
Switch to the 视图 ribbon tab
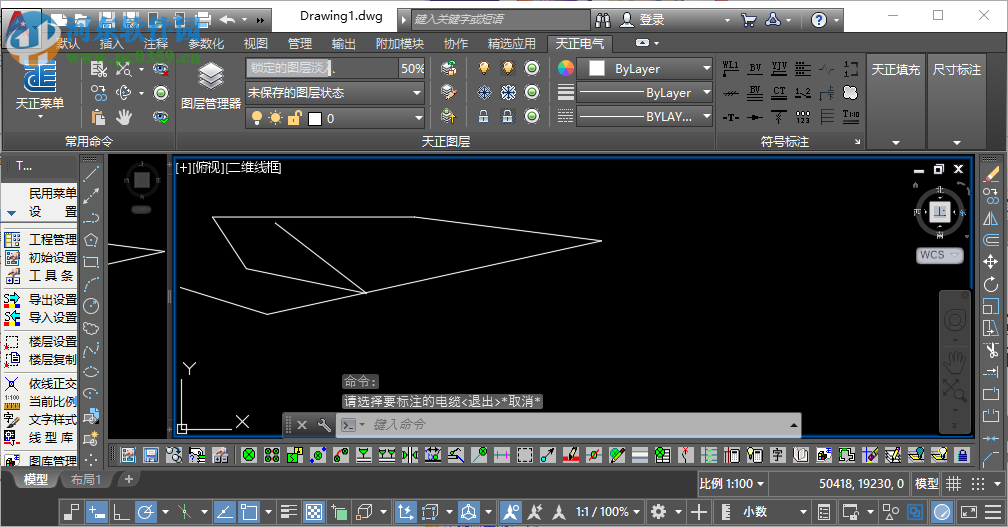click(x=256, y=44)
